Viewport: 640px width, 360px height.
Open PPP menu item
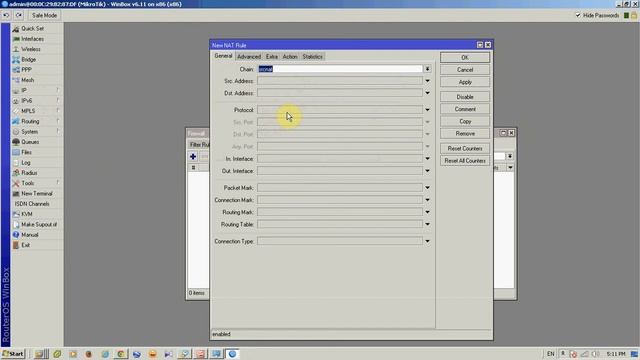pyautogui.click(x=27, y=70)
